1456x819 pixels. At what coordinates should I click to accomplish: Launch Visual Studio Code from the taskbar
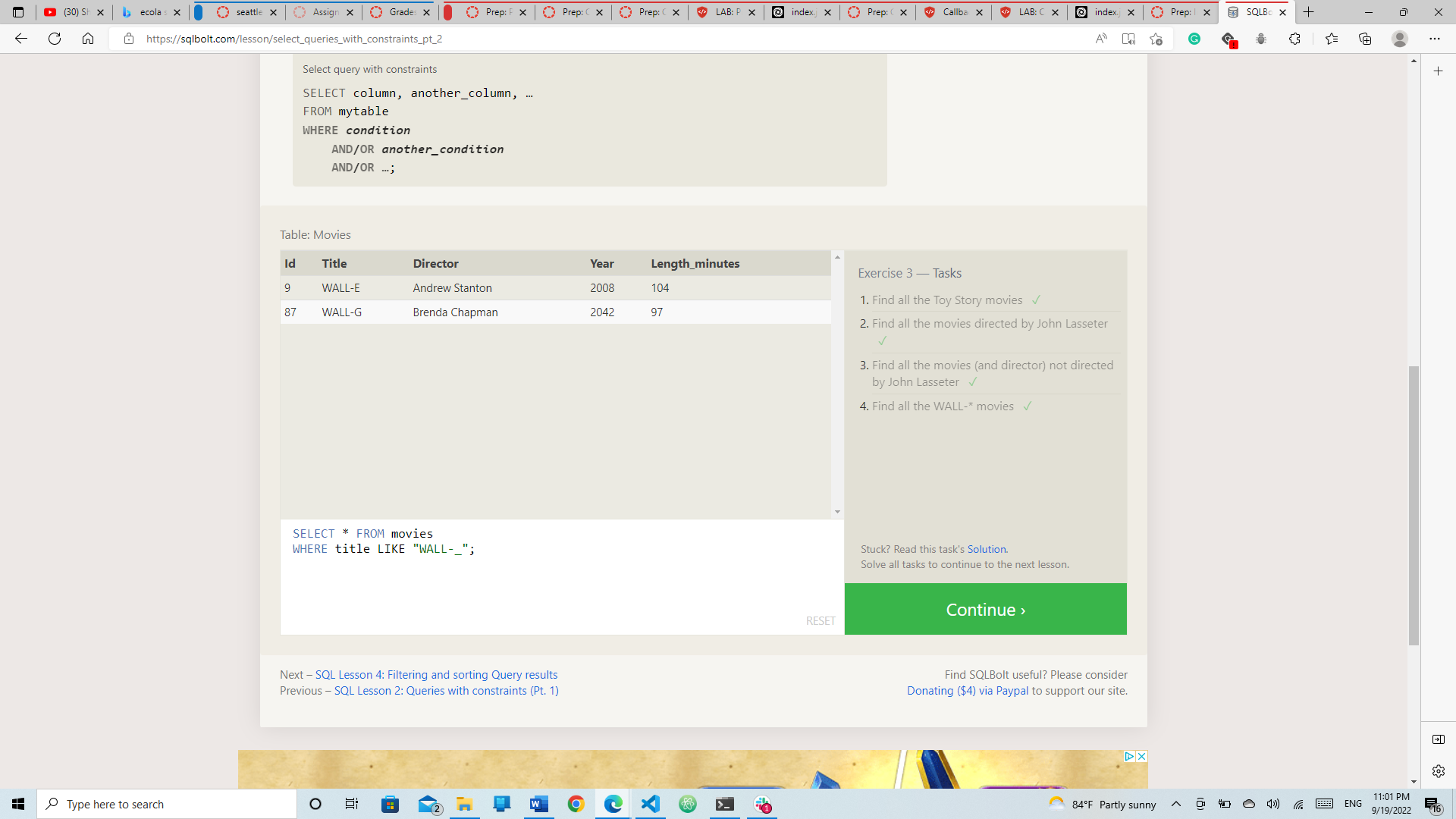pyautogui.click(x=651, y=804)
